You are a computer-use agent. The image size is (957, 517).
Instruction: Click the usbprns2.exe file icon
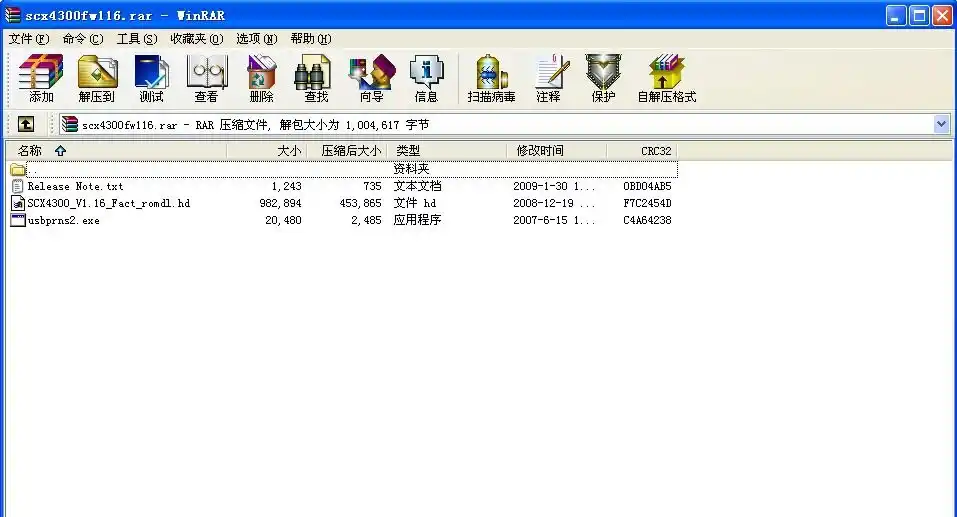coord(18,220)
